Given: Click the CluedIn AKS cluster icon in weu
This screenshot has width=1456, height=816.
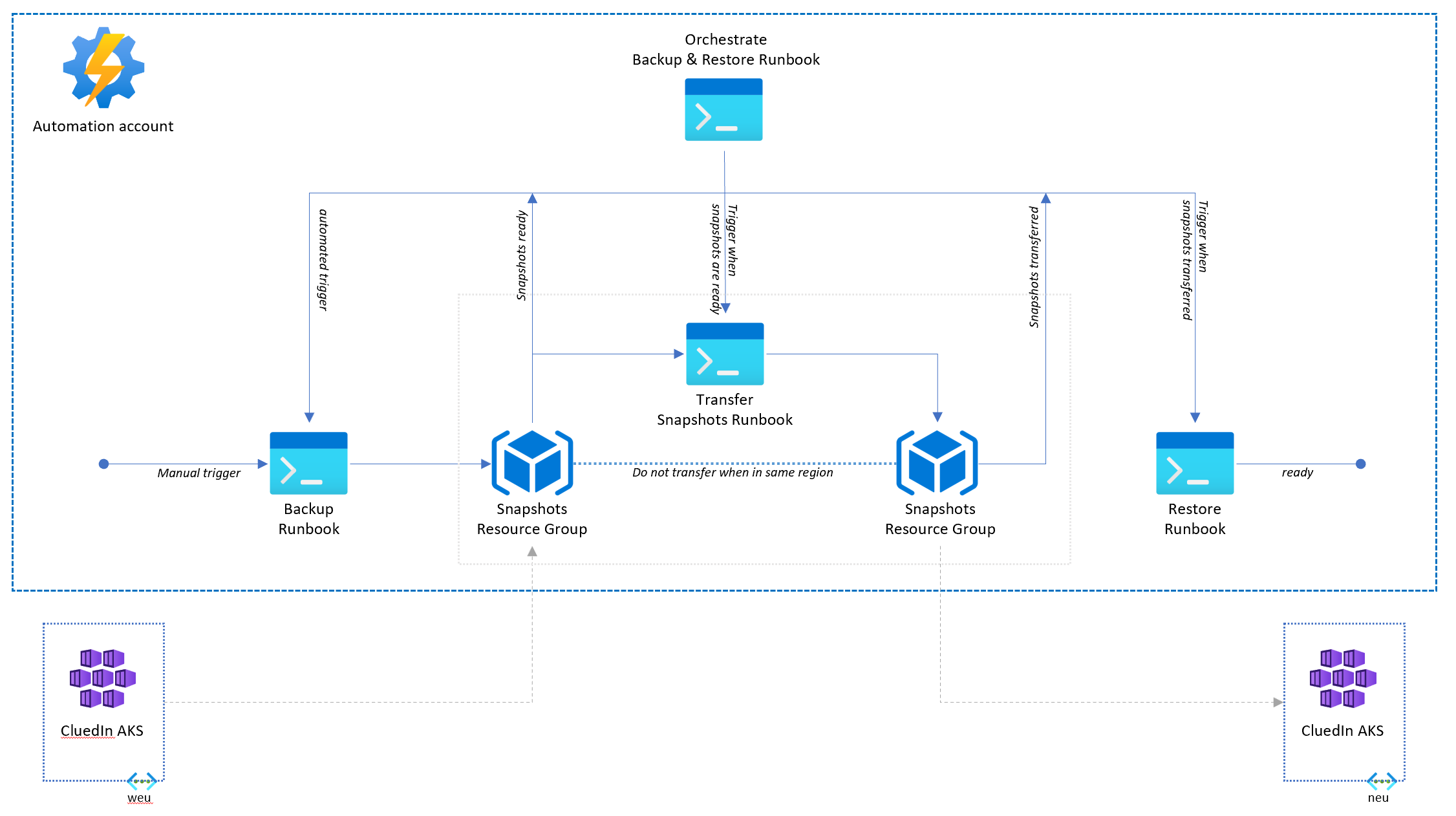Looking at the screenshot, I should pyautogui.click(x=103, y=678).
